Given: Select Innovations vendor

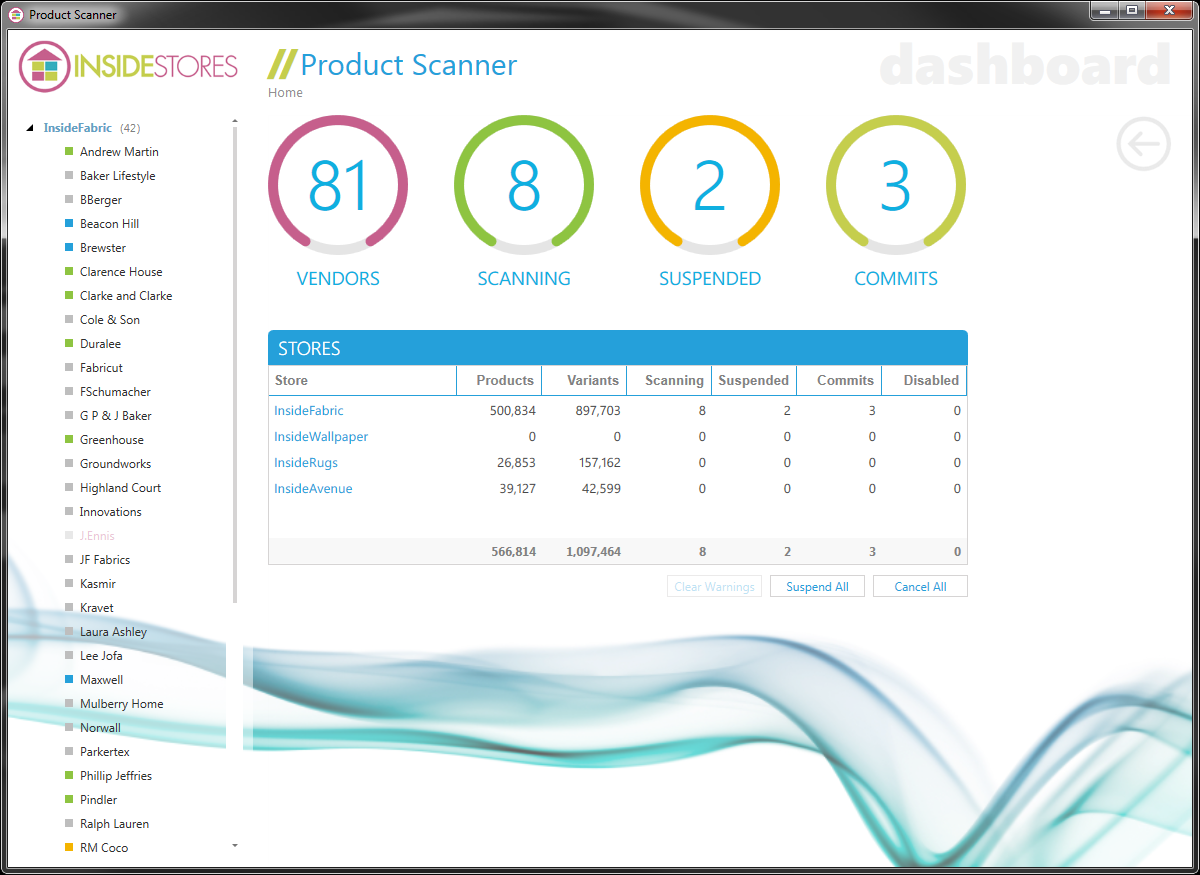Looking at the screenshot, I should coord(111,512).
